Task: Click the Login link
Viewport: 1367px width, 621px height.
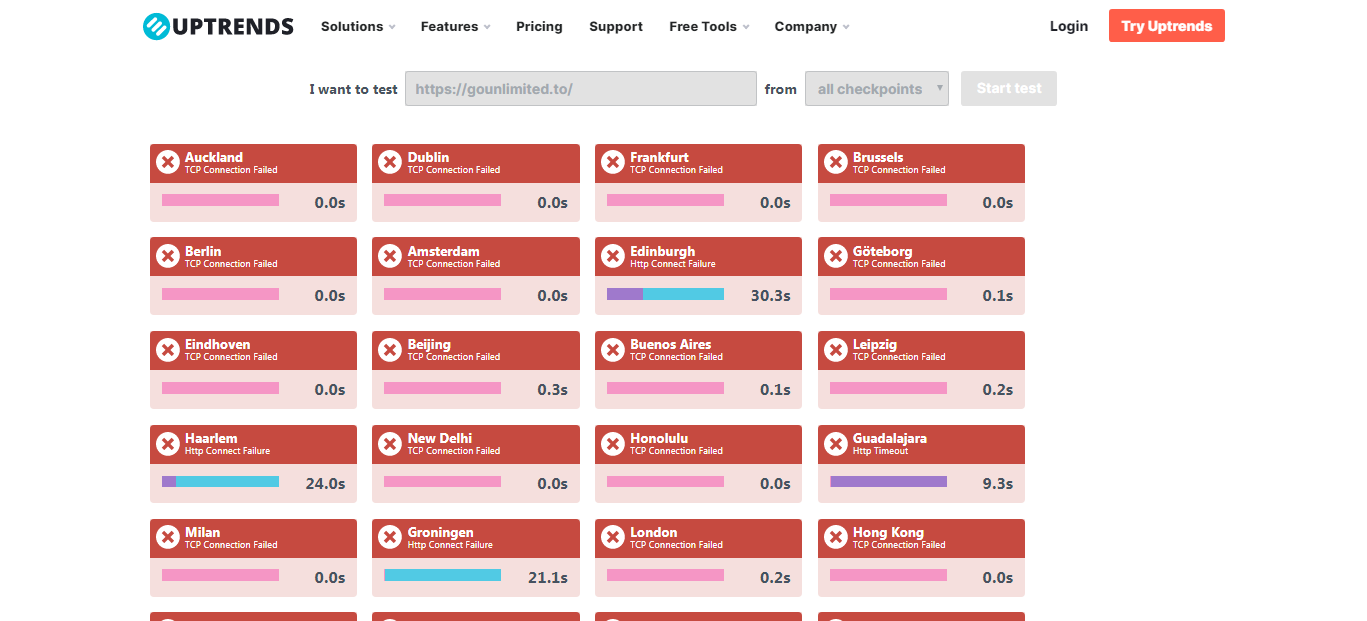Action: pos(1069,26)
